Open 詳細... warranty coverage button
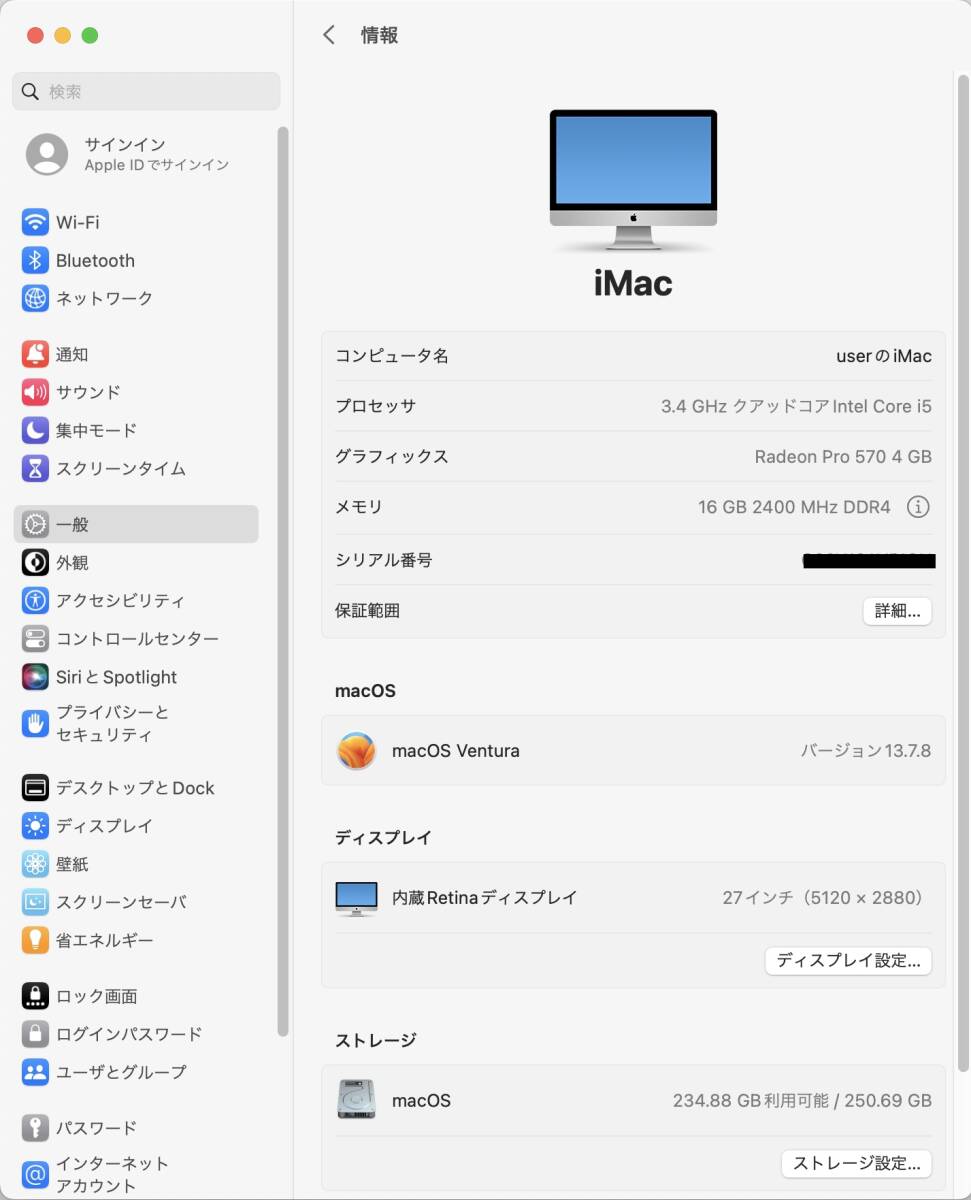 coord(897,611)
